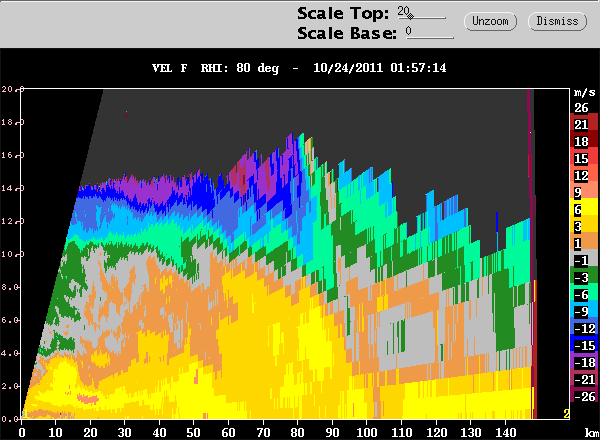Viewport: 600px width, 440px height.
Task: Click the green -3 m/s legend swatch
Action: point(580,277)
